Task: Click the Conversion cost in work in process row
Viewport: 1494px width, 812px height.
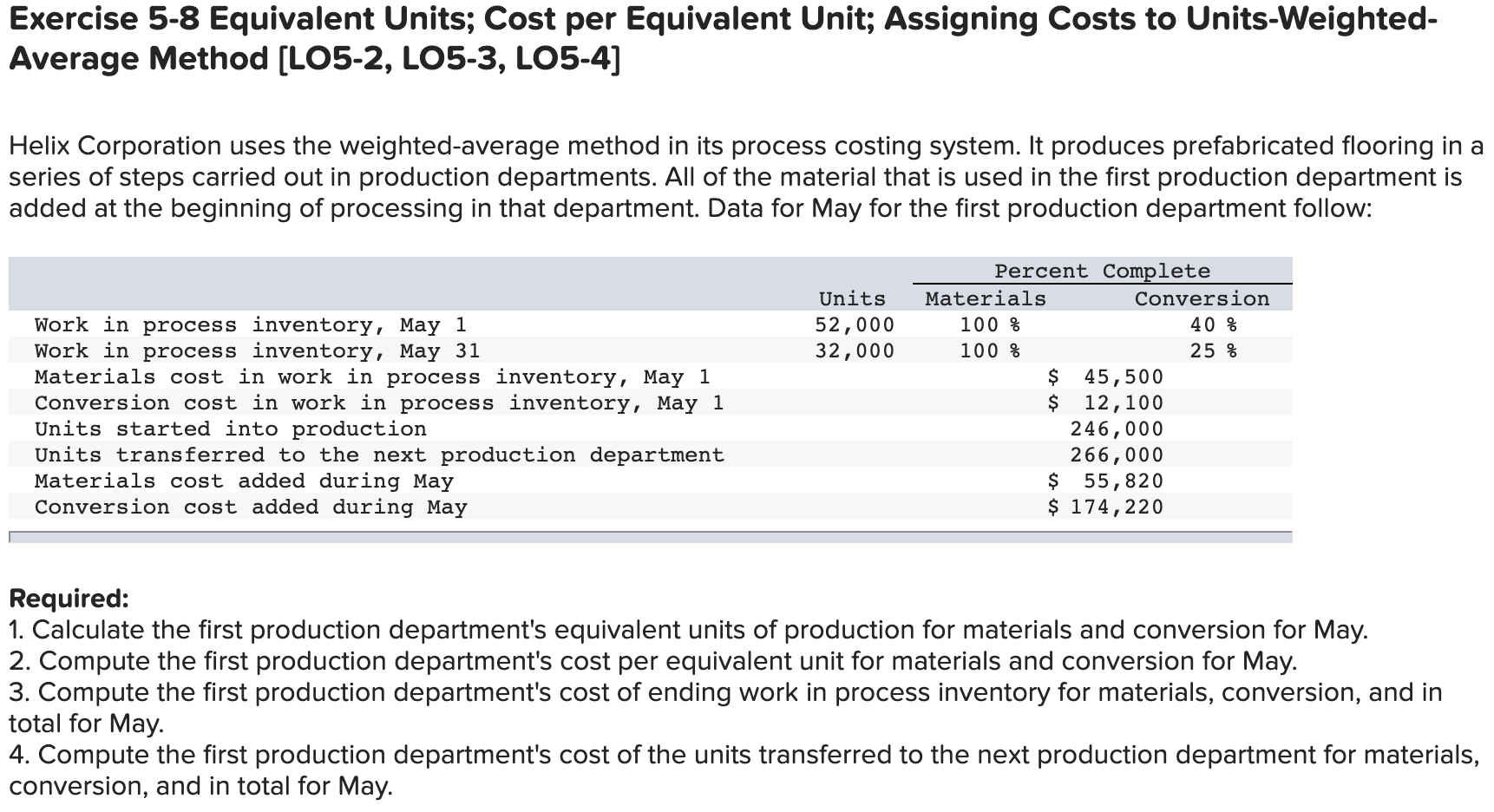Action: [x=379, y=403]
